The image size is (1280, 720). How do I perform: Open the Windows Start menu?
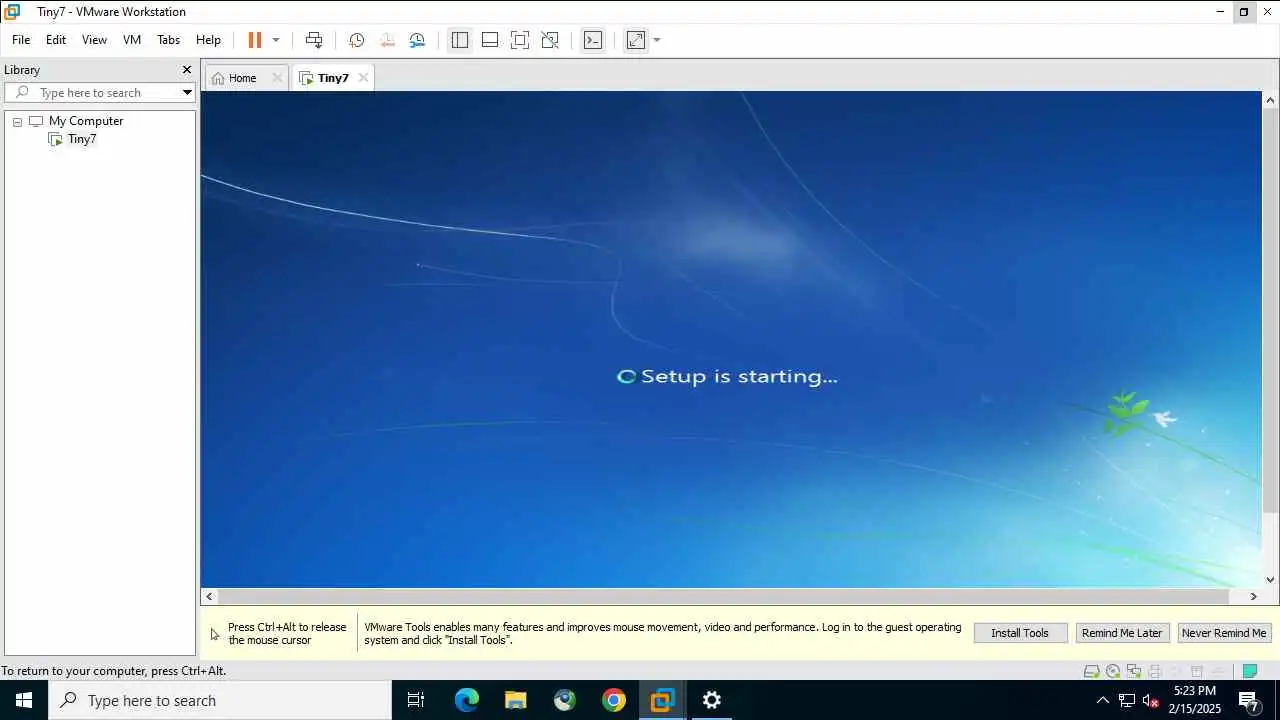click(24, 700)
